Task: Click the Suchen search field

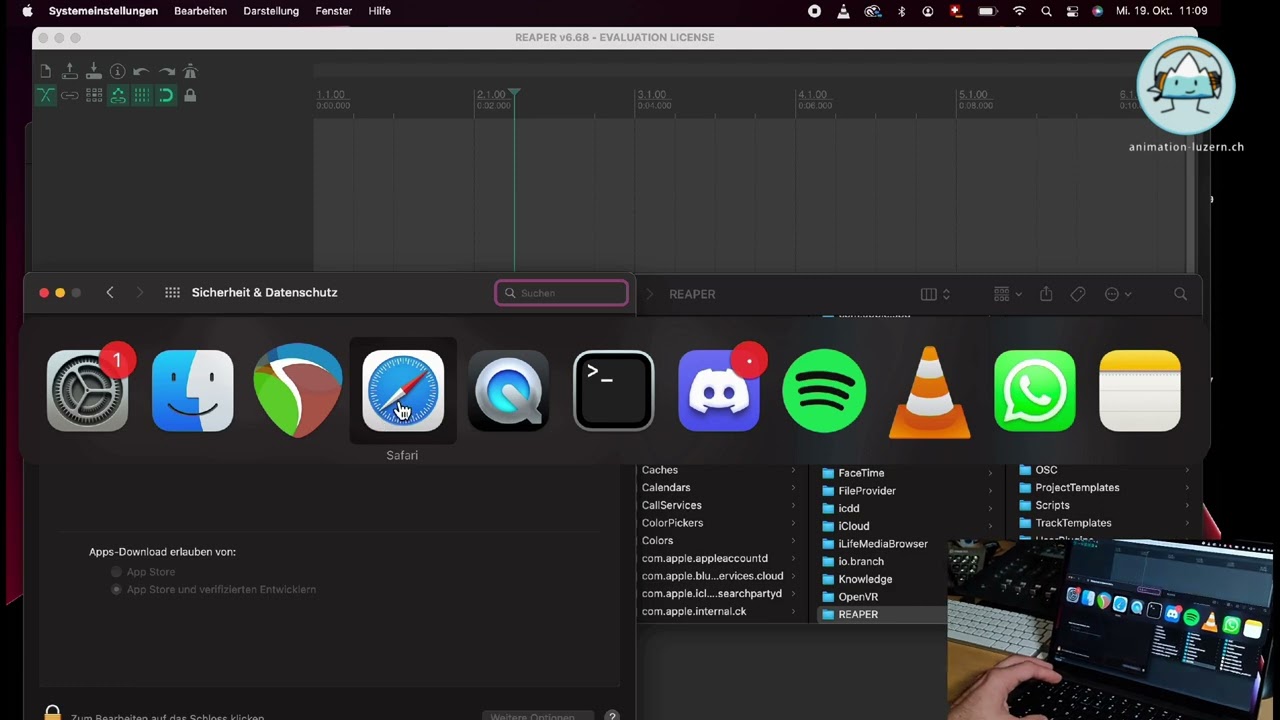Action: click(562, 293)
